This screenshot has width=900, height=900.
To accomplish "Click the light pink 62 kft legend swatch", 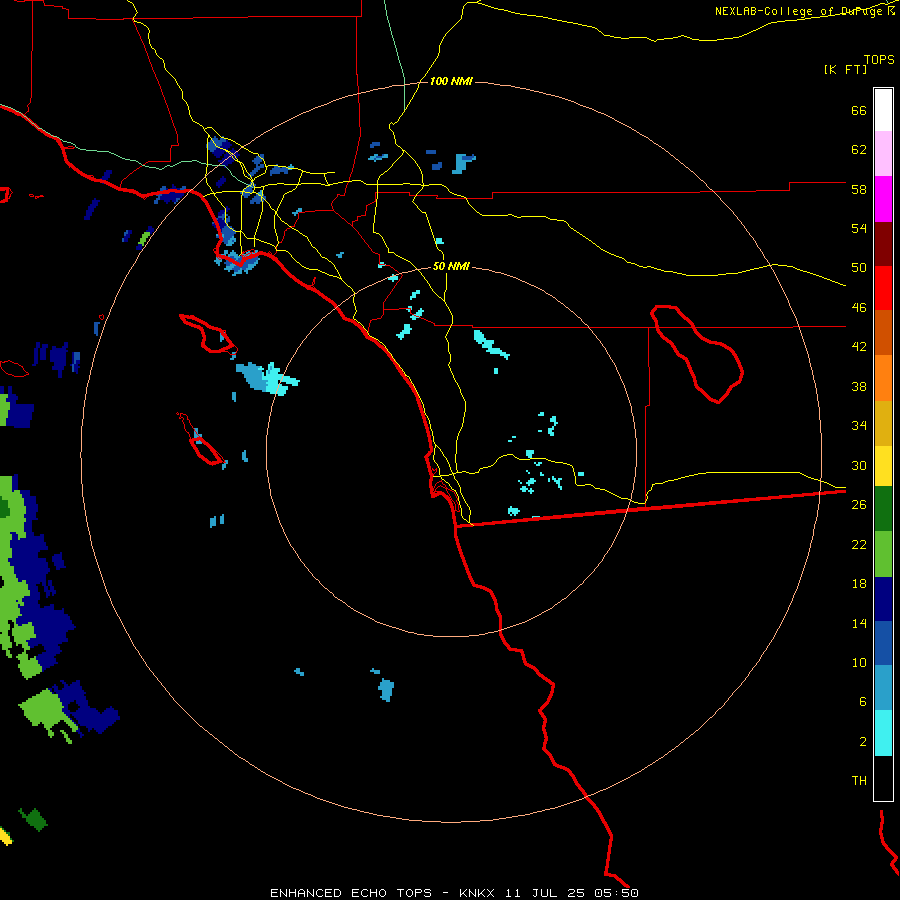I will tap(883, 153).
